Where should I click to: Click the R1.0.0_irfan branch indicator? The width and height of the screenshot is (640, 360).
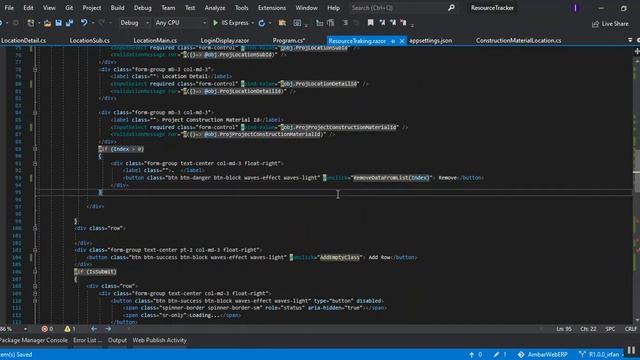pyautogui.click(x=599, y=354)
